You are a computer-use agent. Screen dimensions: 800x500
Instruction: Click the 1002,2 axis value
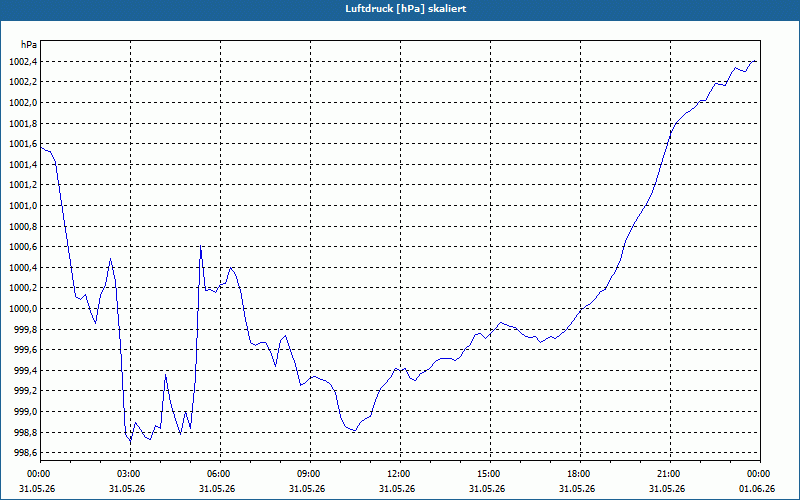[x=23, y=82]
